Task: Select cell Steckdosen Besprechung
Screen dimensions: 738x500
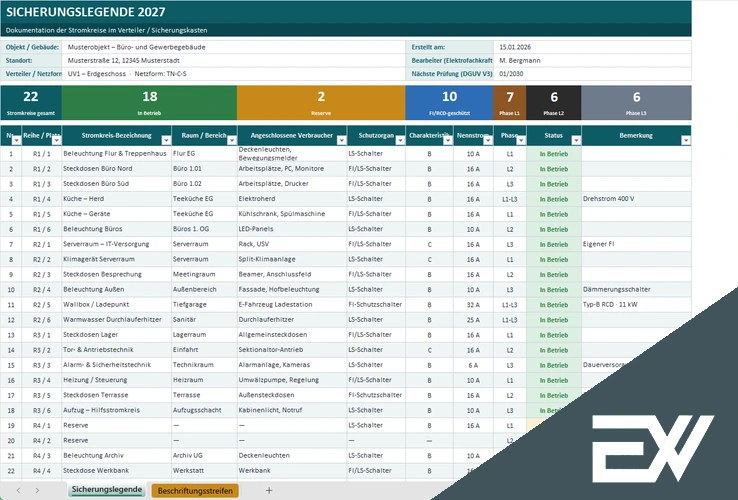Action: pos(116,274)
